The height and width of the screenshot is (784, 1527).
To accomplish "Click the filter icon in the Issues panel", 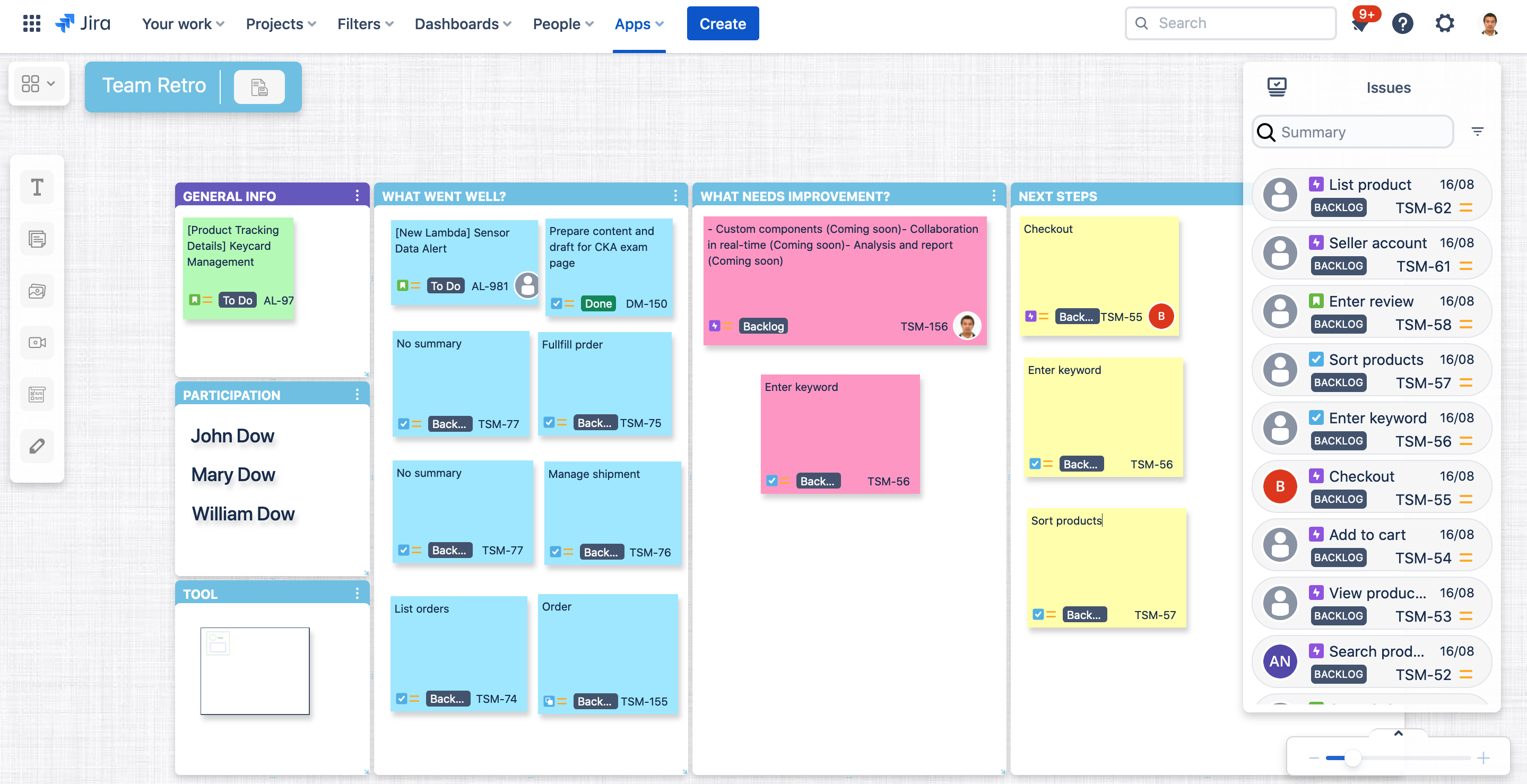I will coord(1477,131).
